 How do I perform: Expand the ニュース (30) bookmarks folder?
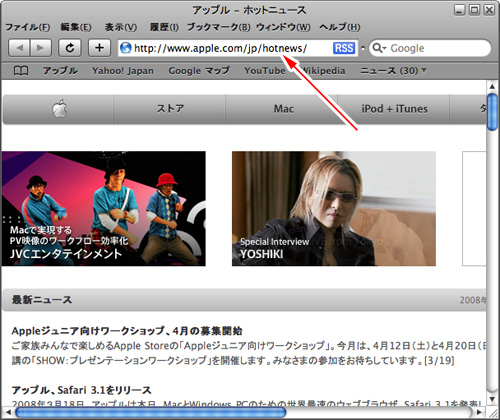(x=393, y=71)
